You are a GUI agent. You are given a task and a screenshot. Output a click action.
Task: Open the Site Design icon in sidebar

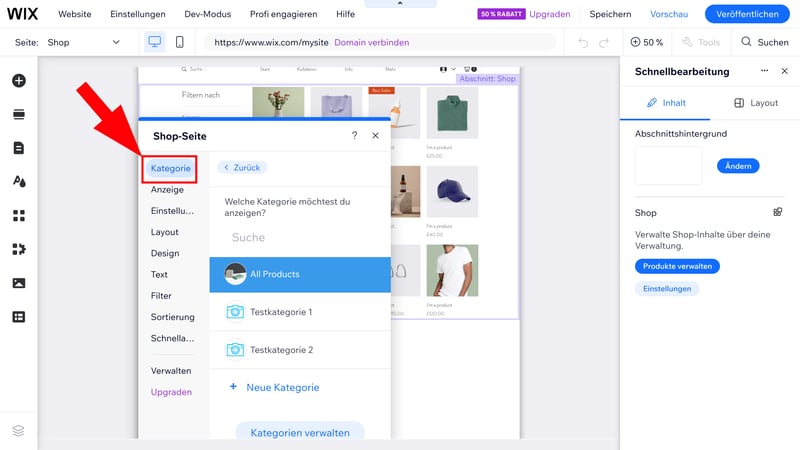pos(18,182)
